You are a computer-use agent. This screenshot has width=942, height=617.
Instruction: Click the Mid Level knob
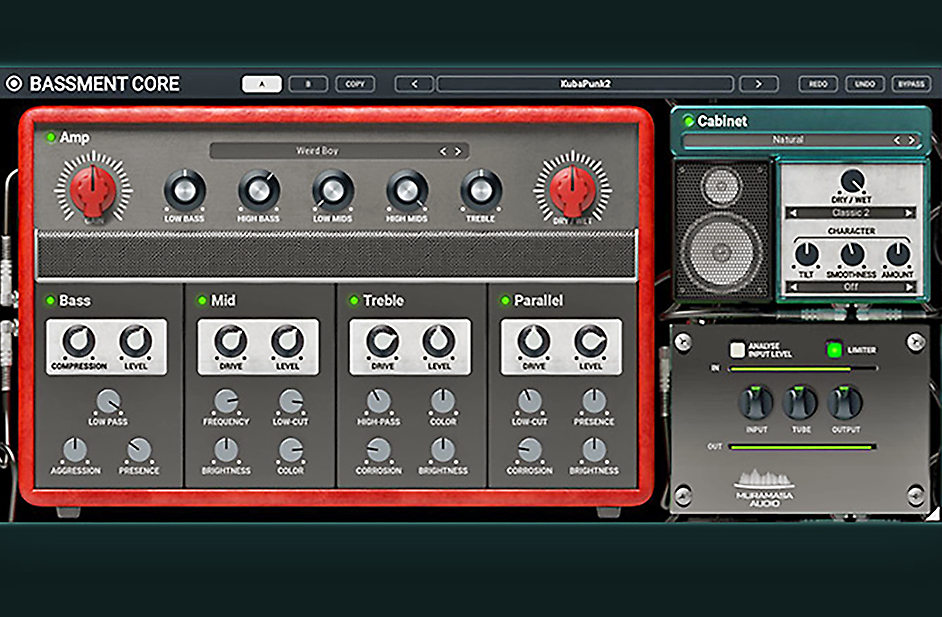click(287, 341)
